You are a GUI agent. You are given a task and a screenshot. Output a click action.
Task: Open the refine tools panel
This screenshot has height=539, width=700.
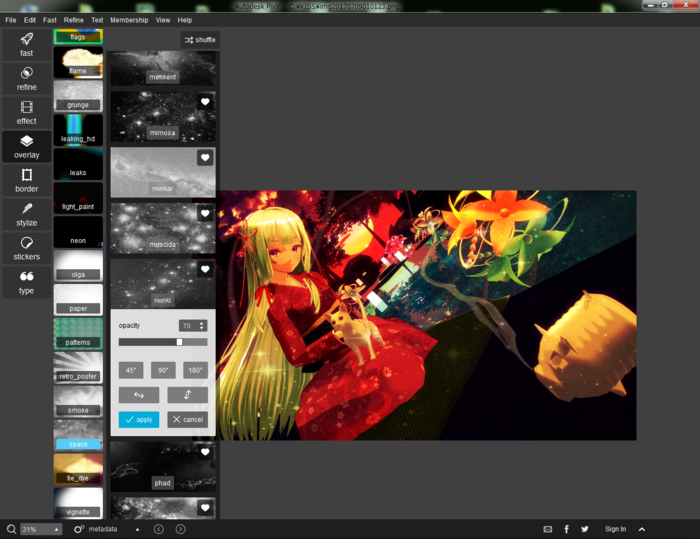point(26,79)
